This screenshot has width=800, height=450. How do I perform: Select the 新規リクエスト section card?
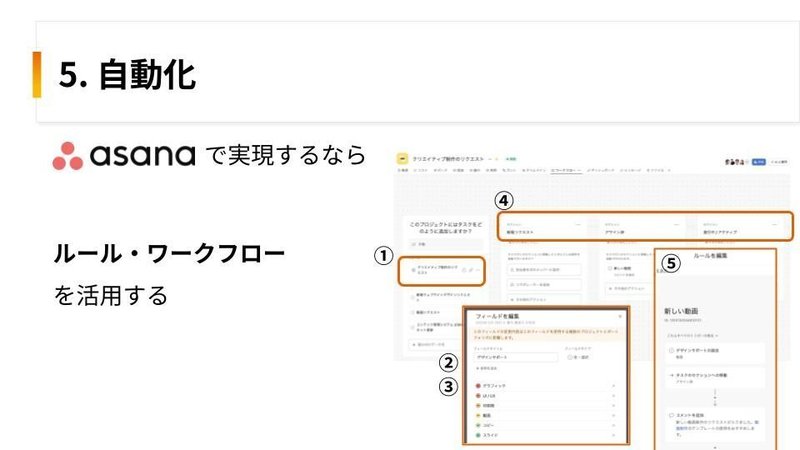pos(544,228)
